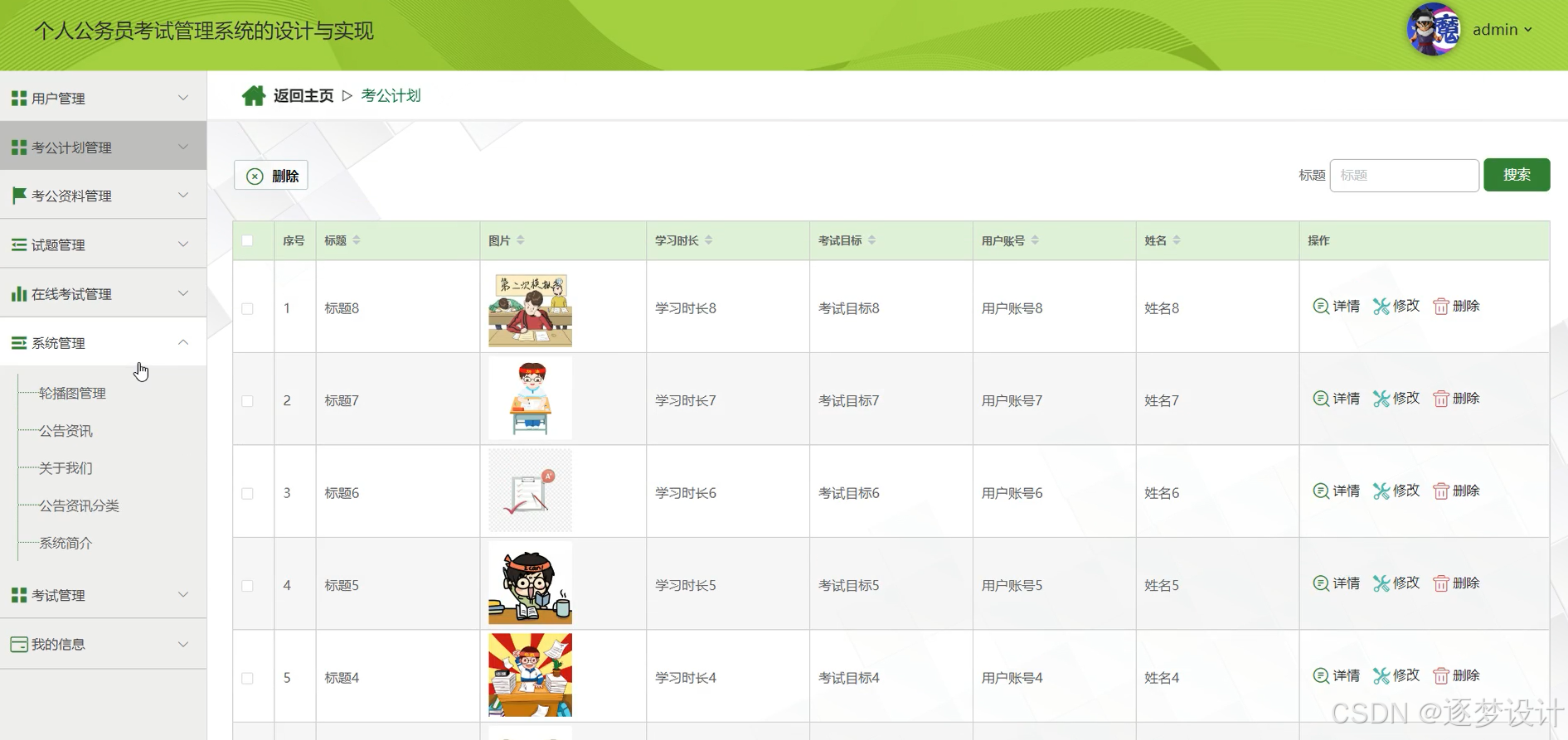Expand 在线考试管理 menu chevron
Image resolution: width=1568 pixels, height=740 pixels.
click(183, 293)
